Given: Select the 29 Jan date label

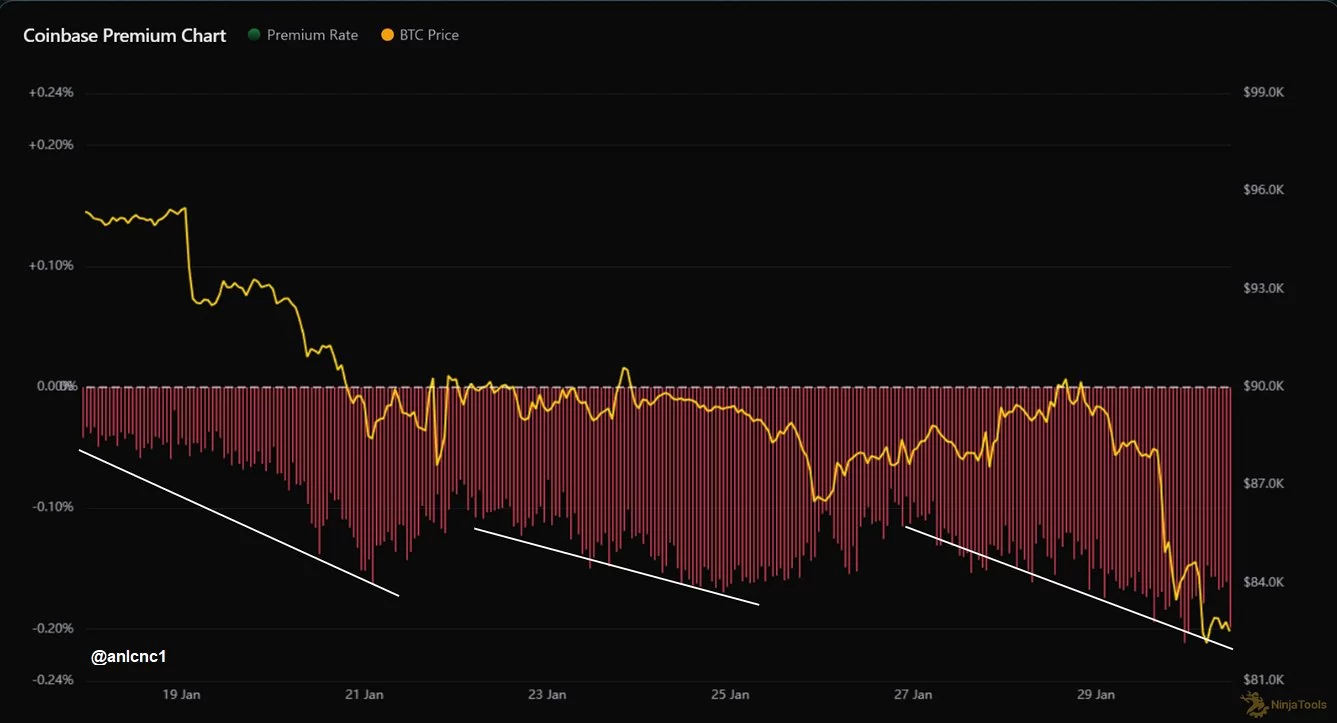Looking at the screenshot, I should 1097,694.
